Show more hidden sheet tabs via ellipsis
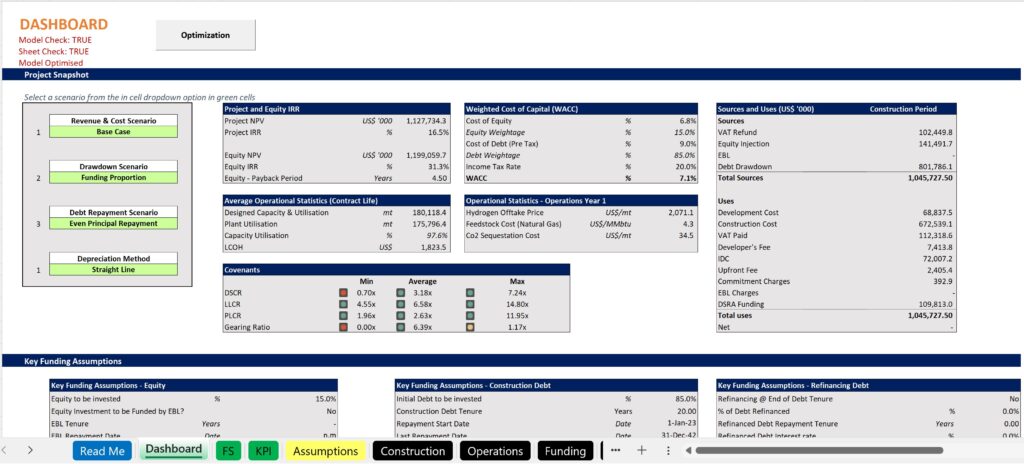The image size is (1024, 464). (615, 450)
